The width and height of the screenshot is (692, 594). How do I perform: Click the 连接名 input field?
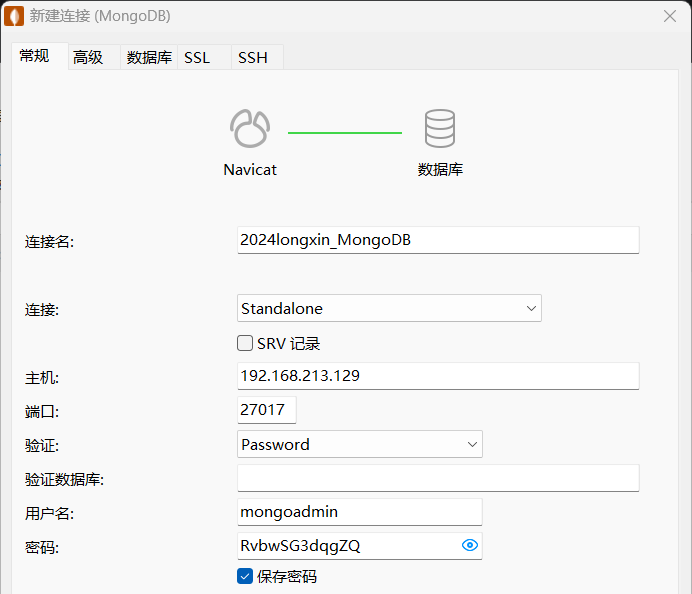click(438, 240)
